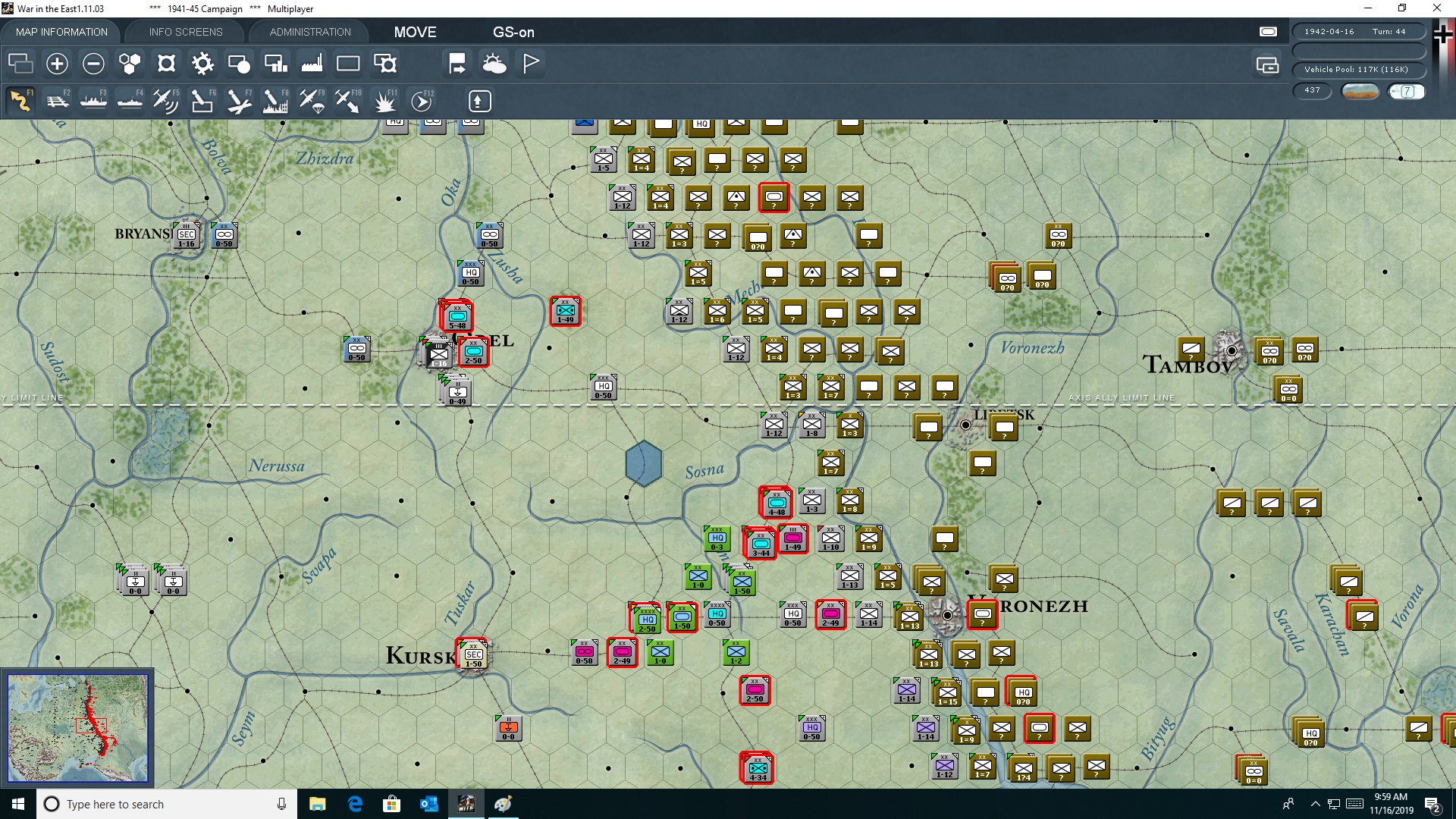Select the F9 air transport parachute mode

click(312, 101)
